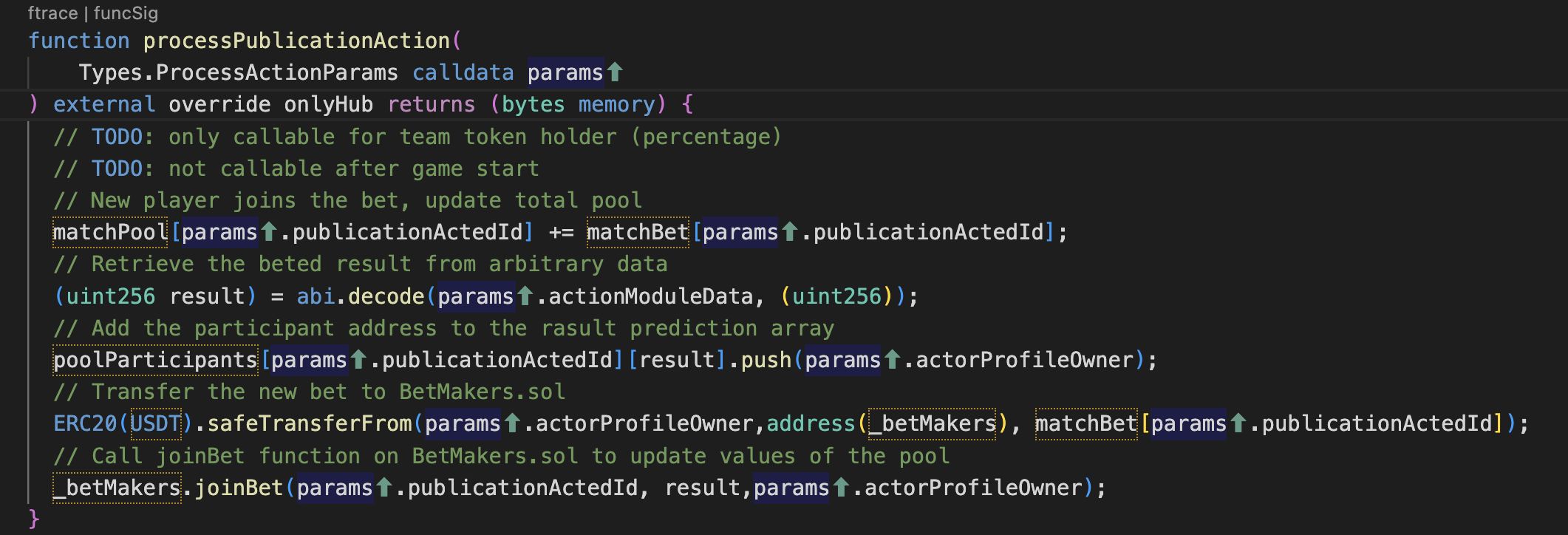This screenshot has width=1568, height=535.
Task: Click safeTransferFrom method
Action: (309, 423)
